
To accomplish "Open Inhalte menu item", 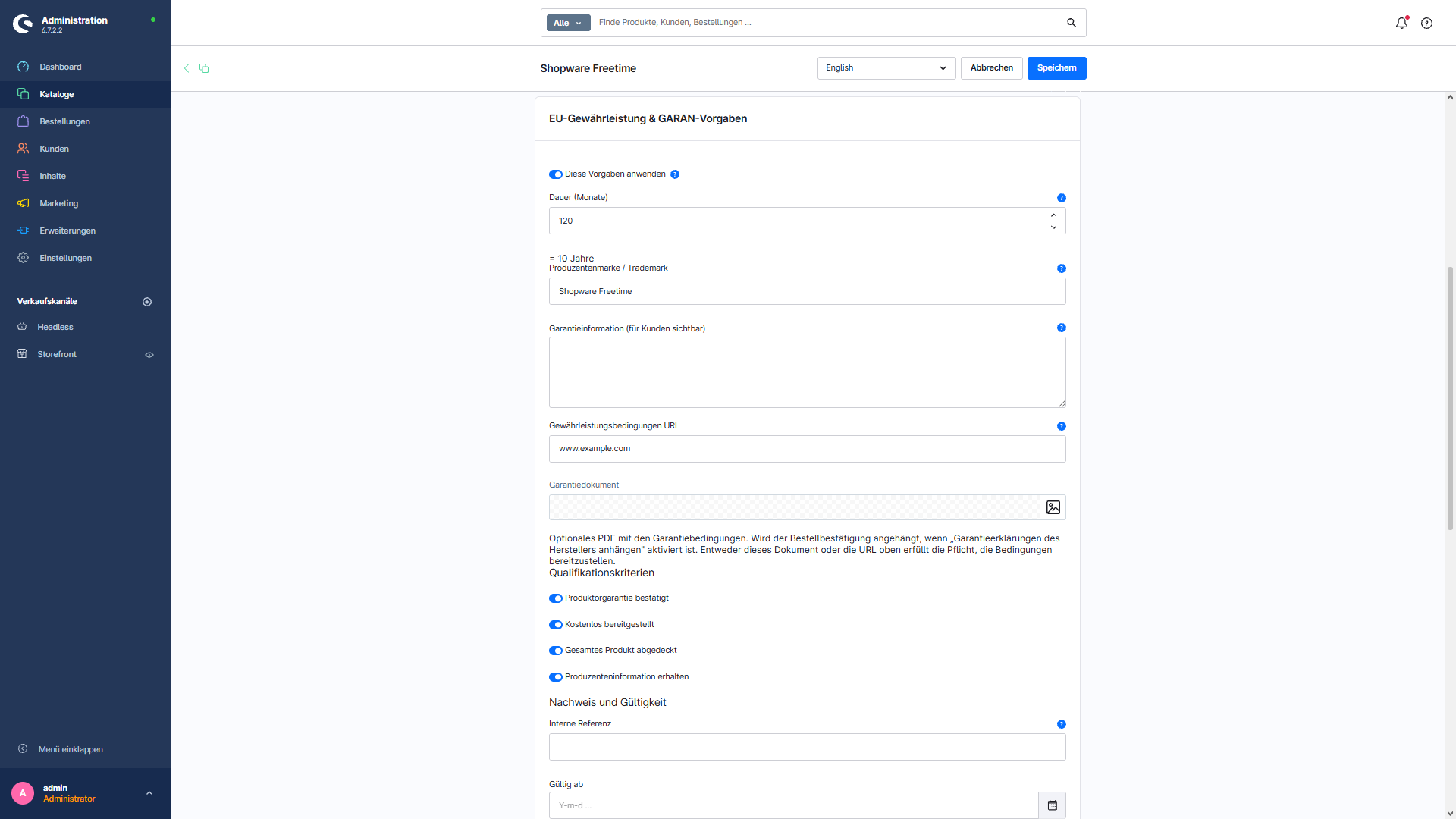I will (85, 176).
